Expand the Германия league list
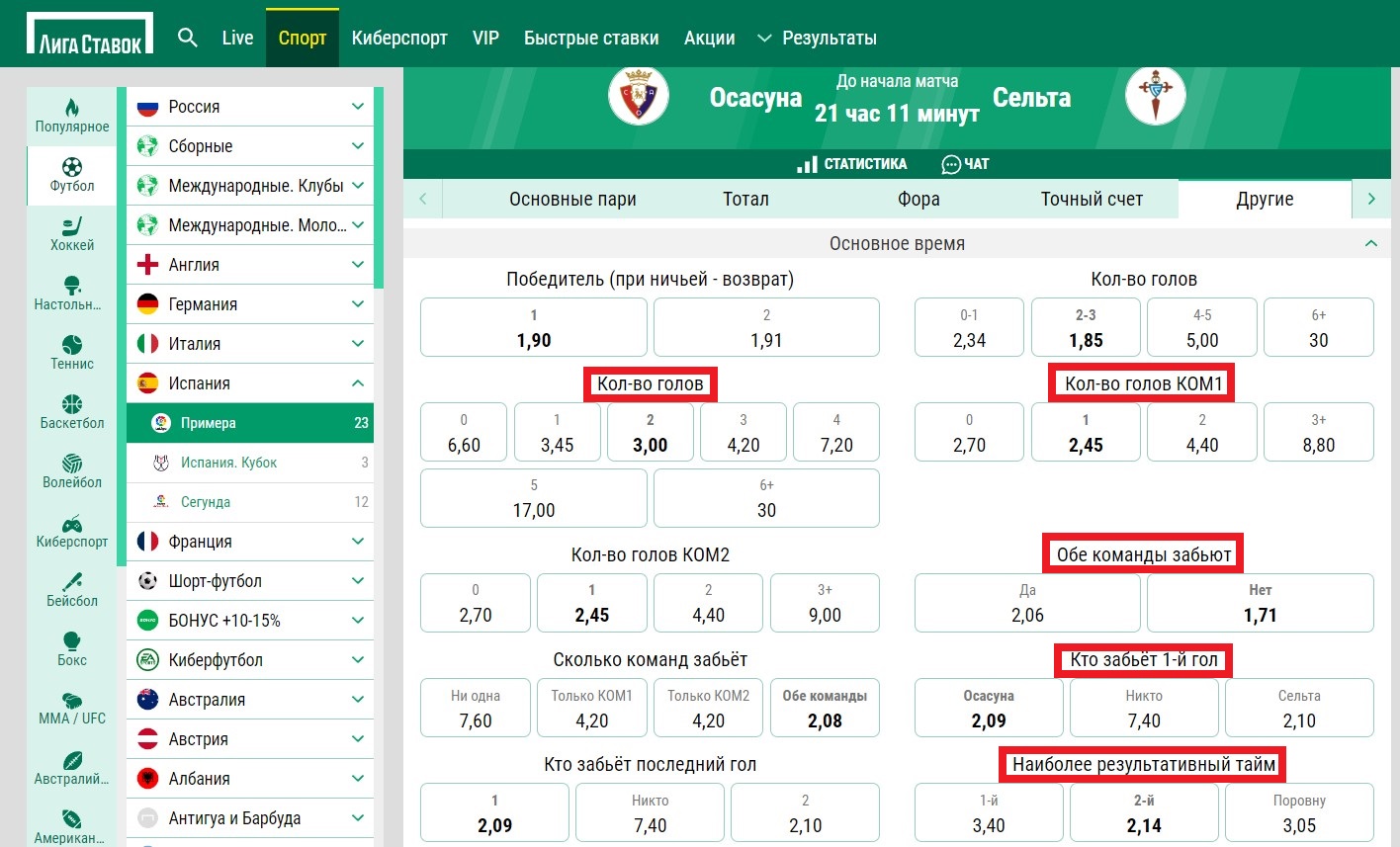This screenshot has width=1400, height=847. pyautogui.click(x=357, y=304)
